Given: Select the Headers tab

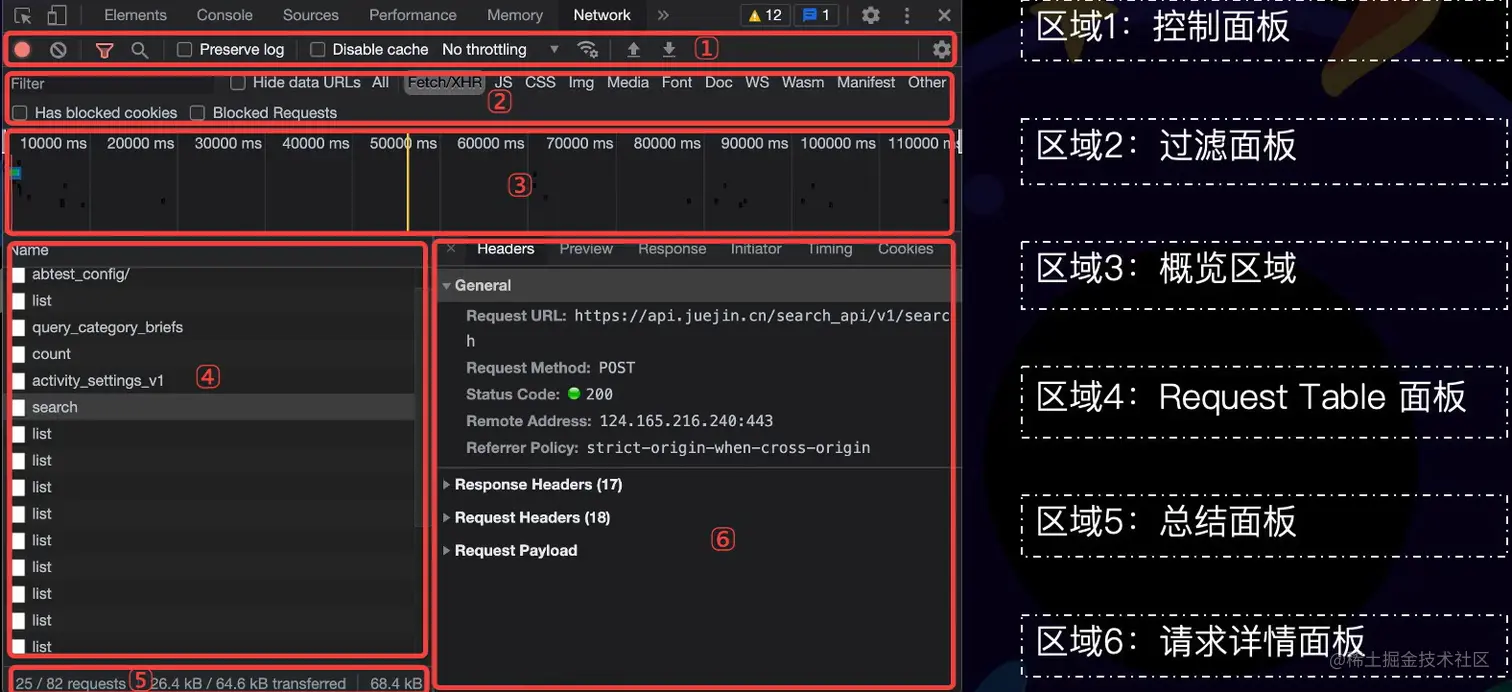Looking at the screenshot, I should tap(505, 248).
